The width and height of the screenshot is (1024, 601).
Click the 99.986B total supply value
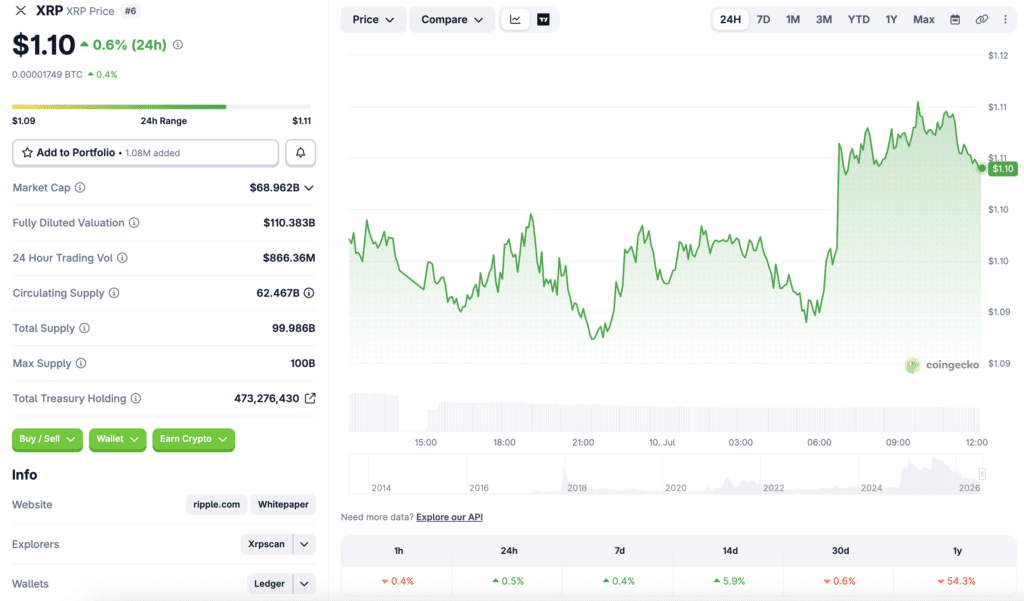(x=293, y=328)
